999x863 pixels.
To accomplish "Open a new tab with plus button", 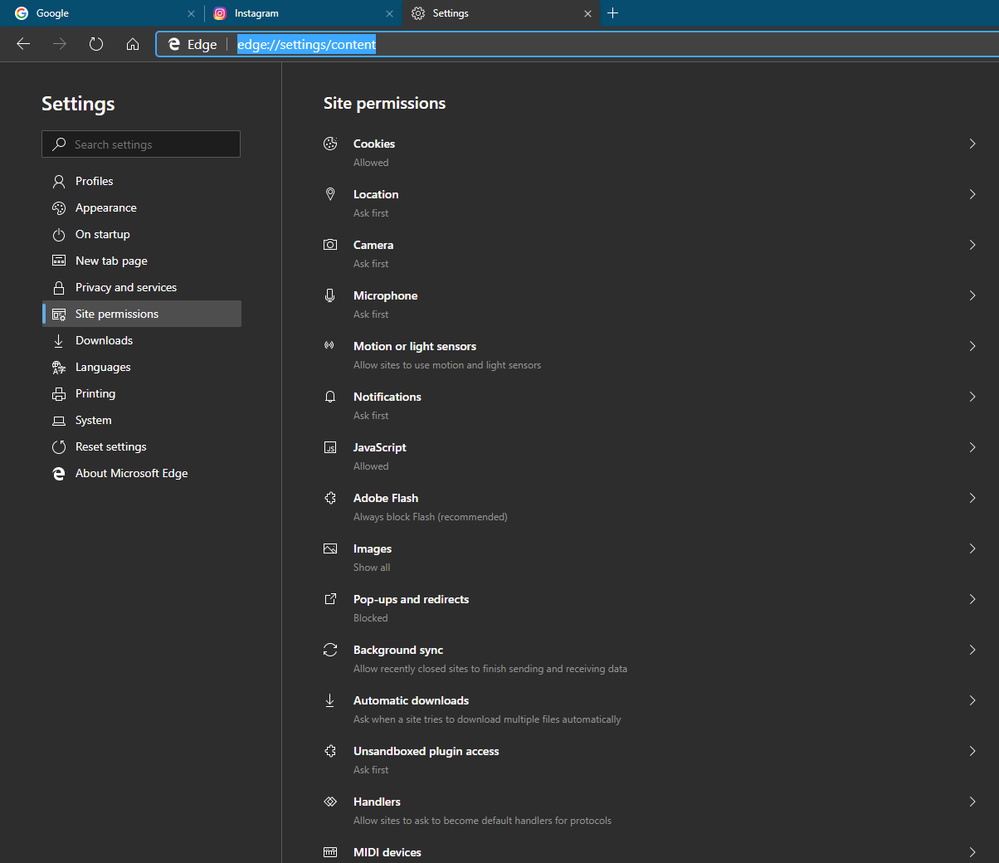I will [612, 13].
